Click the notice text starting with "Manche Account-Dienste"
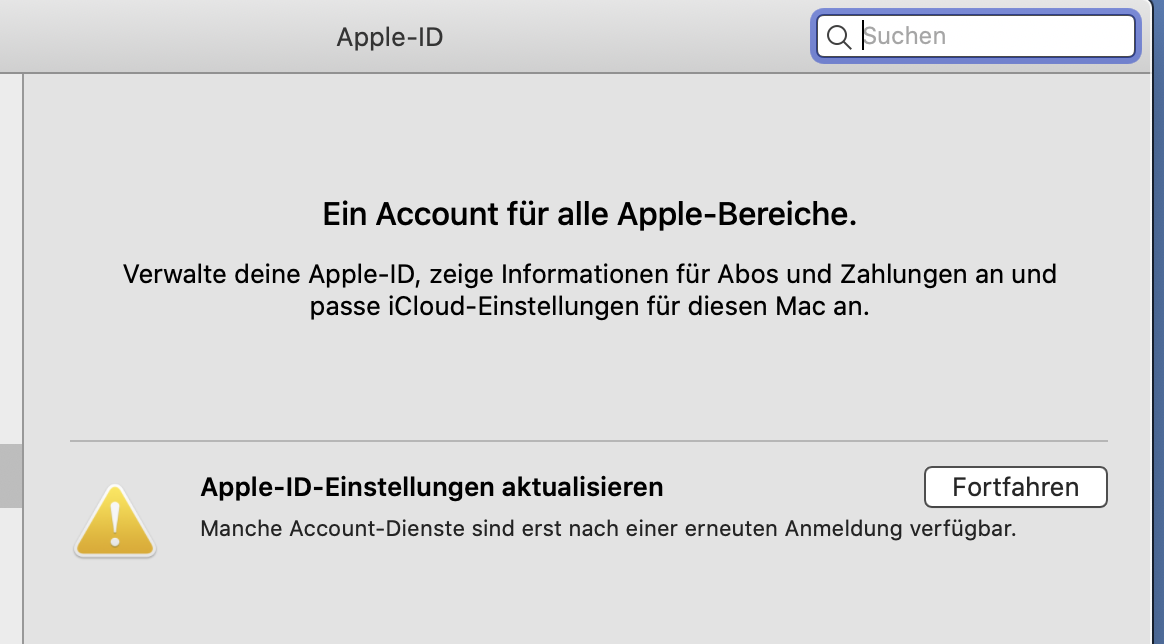 coord(608,528)
